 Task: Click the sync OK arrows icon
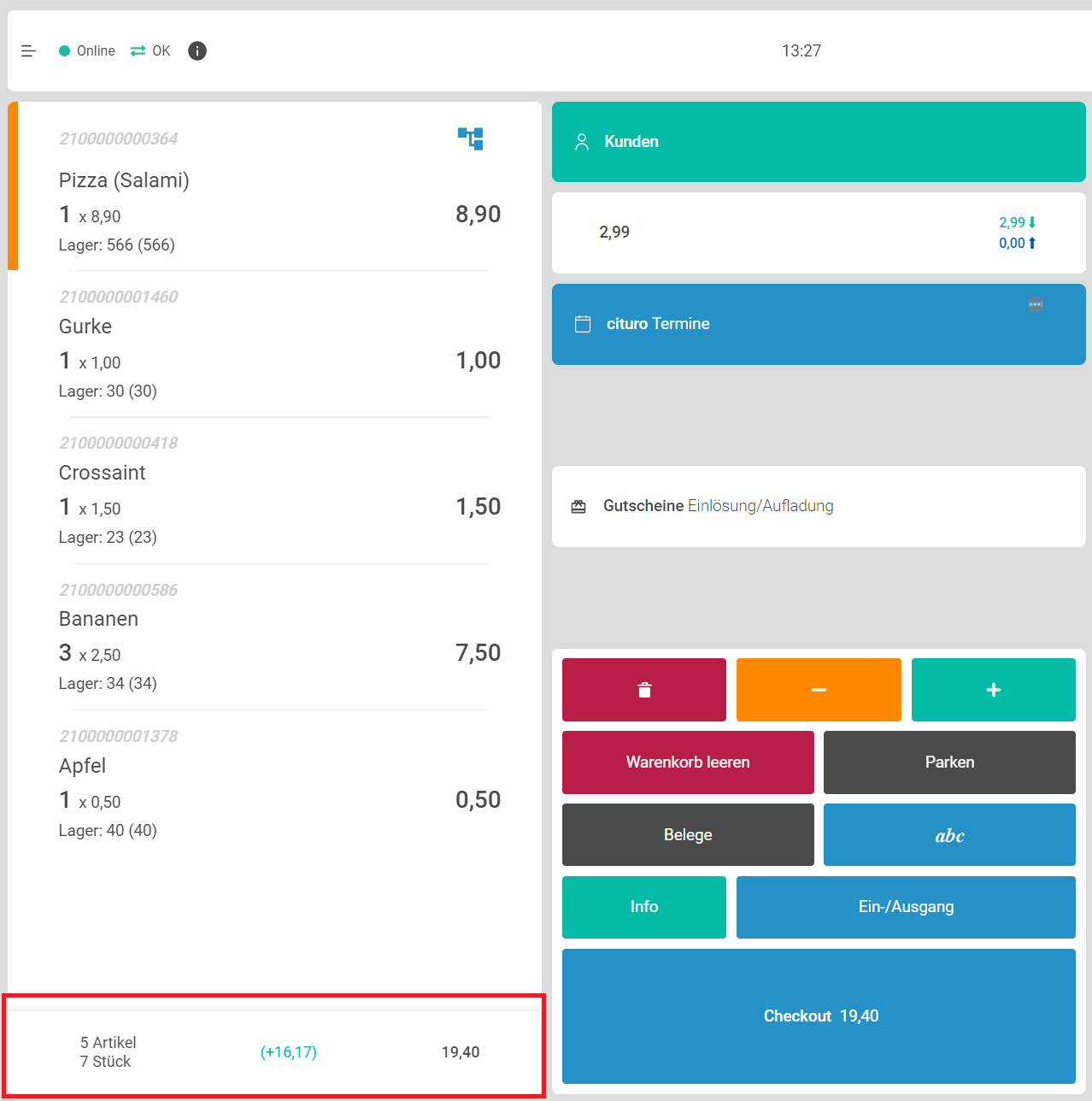pyautogui.click(x=138, y=51)
